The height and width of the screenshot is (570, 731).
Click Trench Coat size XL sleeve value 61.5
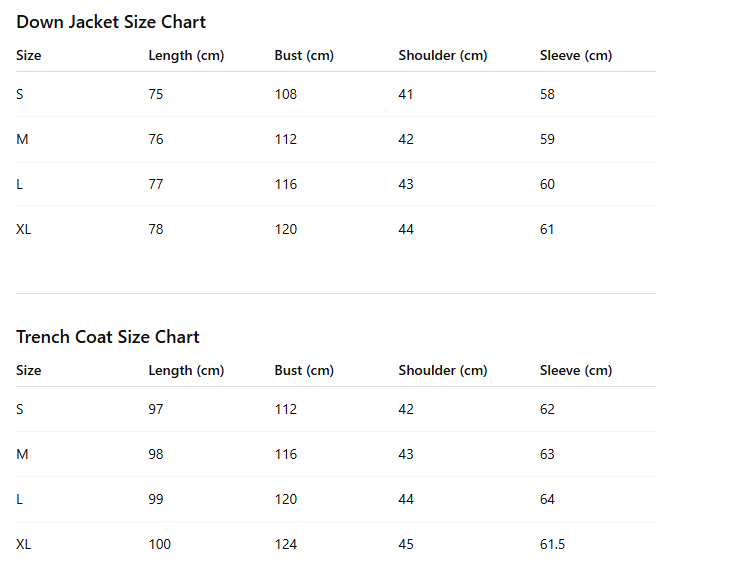(552, 544)
